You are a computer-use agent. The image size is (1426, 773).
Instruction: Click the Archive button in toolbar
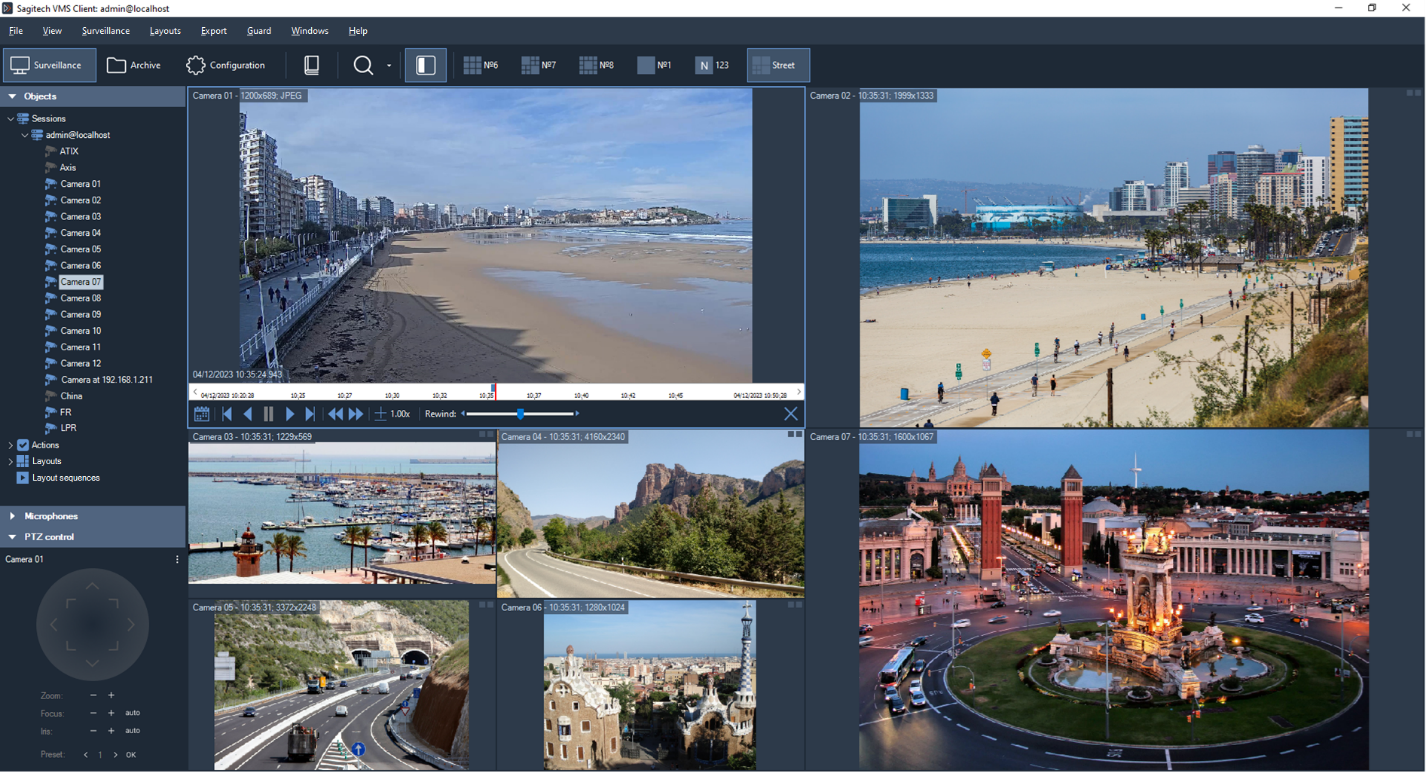tap(134, 65)
